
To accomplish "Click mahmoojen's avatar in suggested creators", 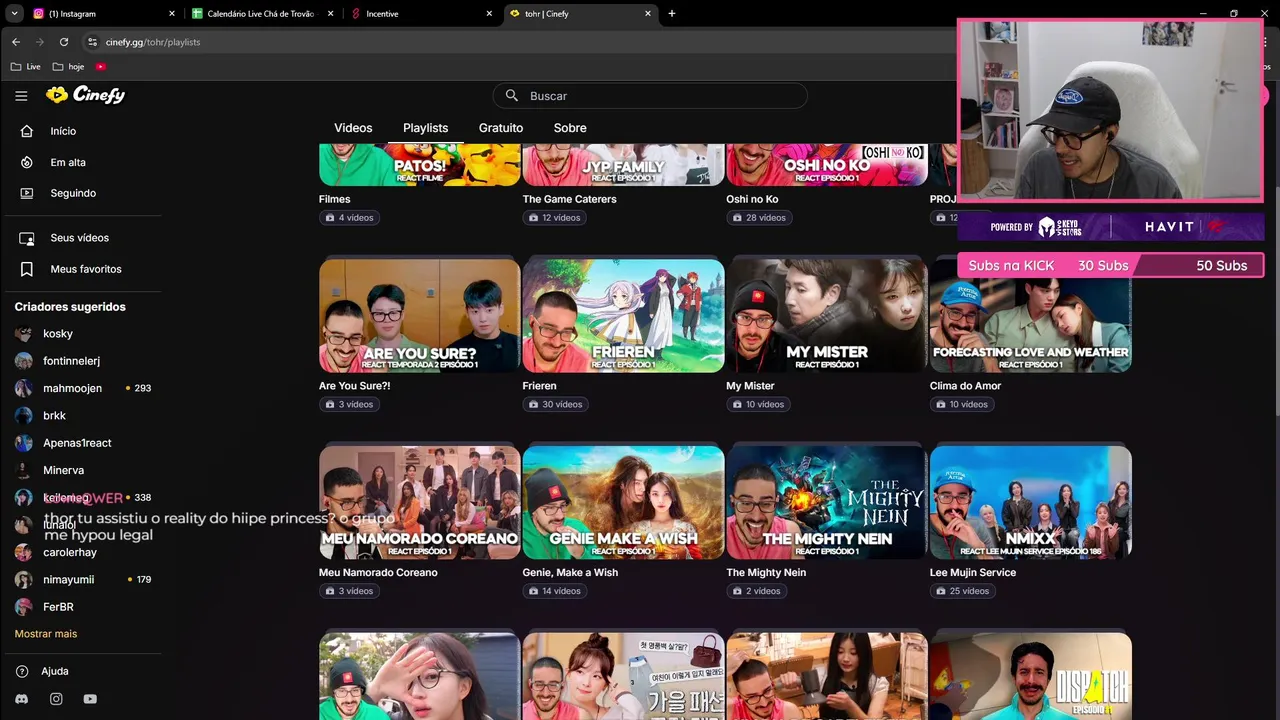I will pos(23,388).
